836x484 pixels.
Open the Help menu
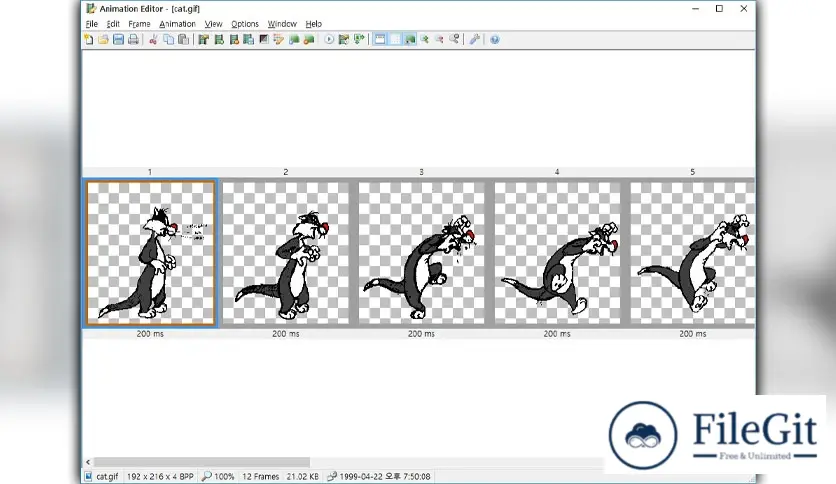point(314,24)
